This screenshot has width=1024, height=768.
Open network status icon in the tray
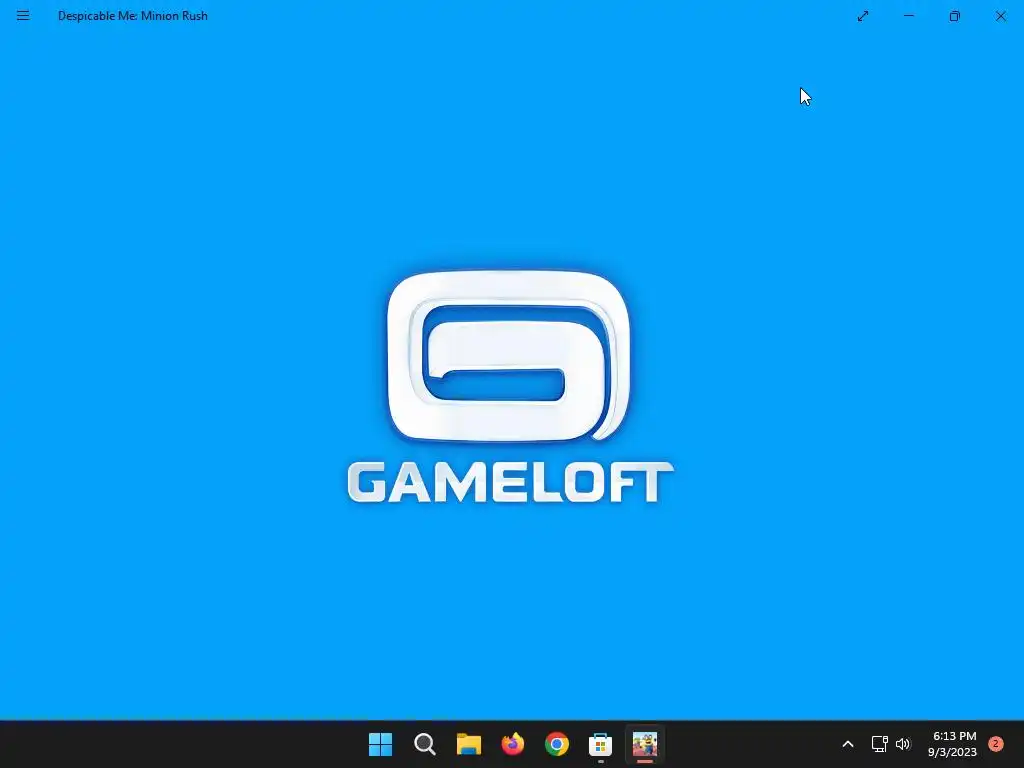[880, 744]
